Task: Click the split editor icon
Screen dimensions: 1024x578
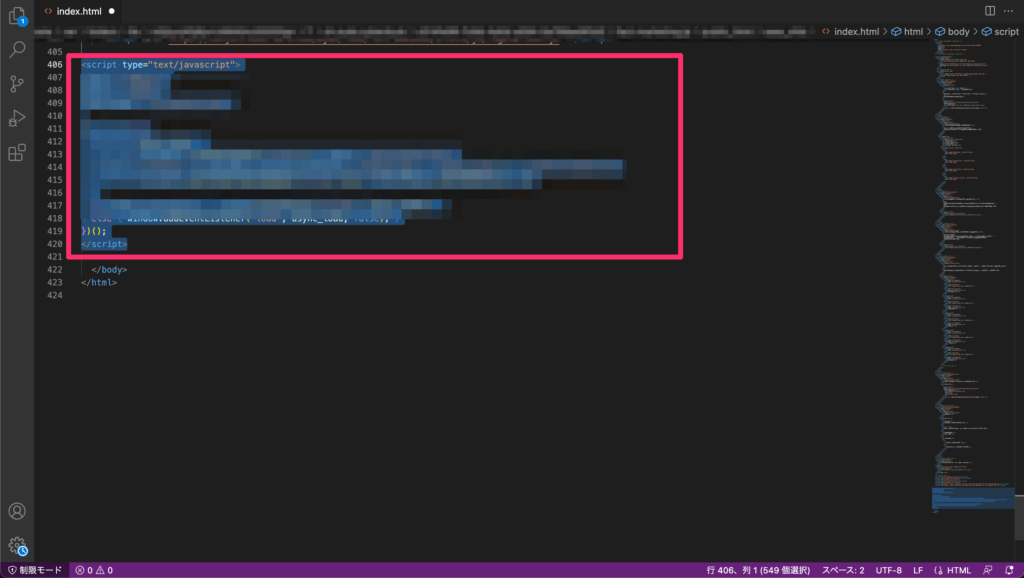Action: pos(990,11)
